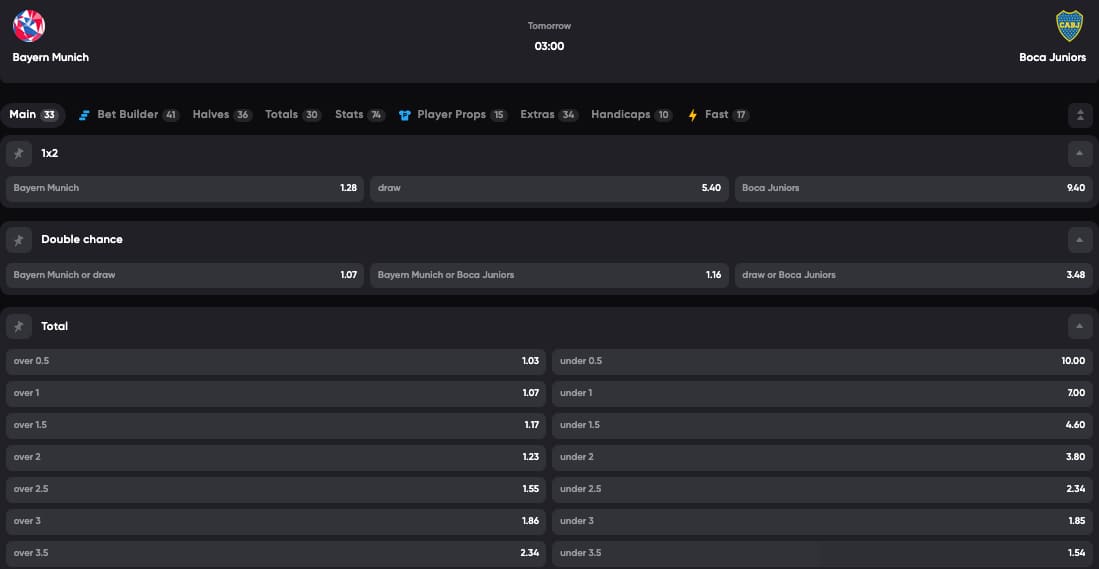This screenshot has width=1099, height=569.
Task: Pick under 1.5 at 4.60
Action: (823, 425)
